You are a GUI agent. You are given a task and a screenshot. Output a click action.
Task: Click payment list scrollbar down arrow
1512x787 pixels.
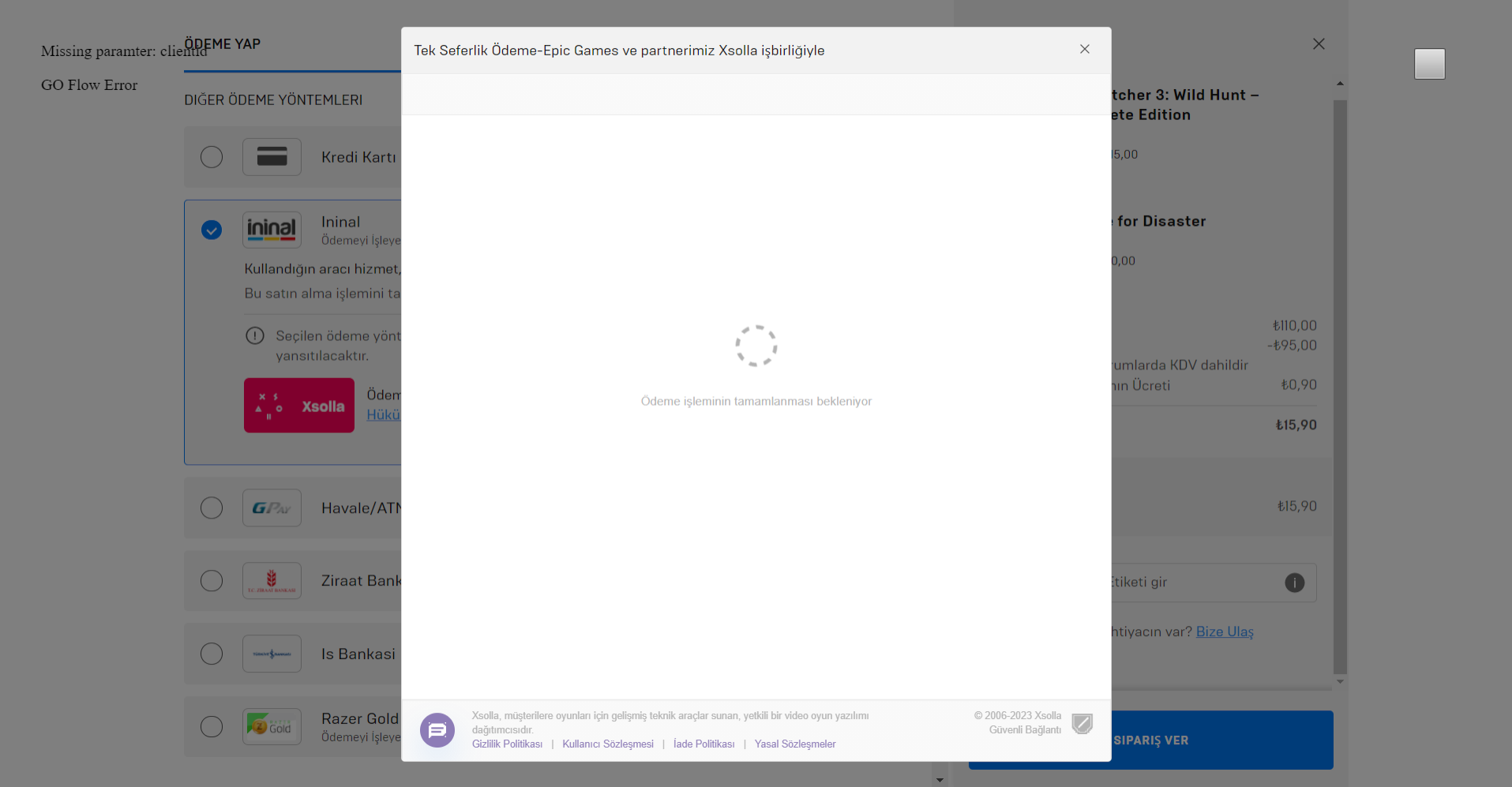940,779
